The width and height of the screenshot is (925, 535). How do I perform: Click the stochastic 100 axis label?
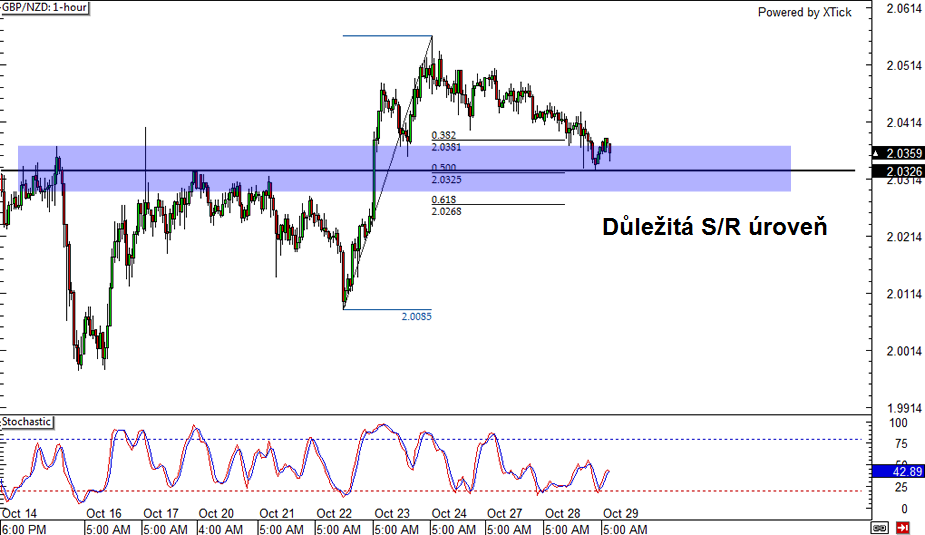coord(898,423)
